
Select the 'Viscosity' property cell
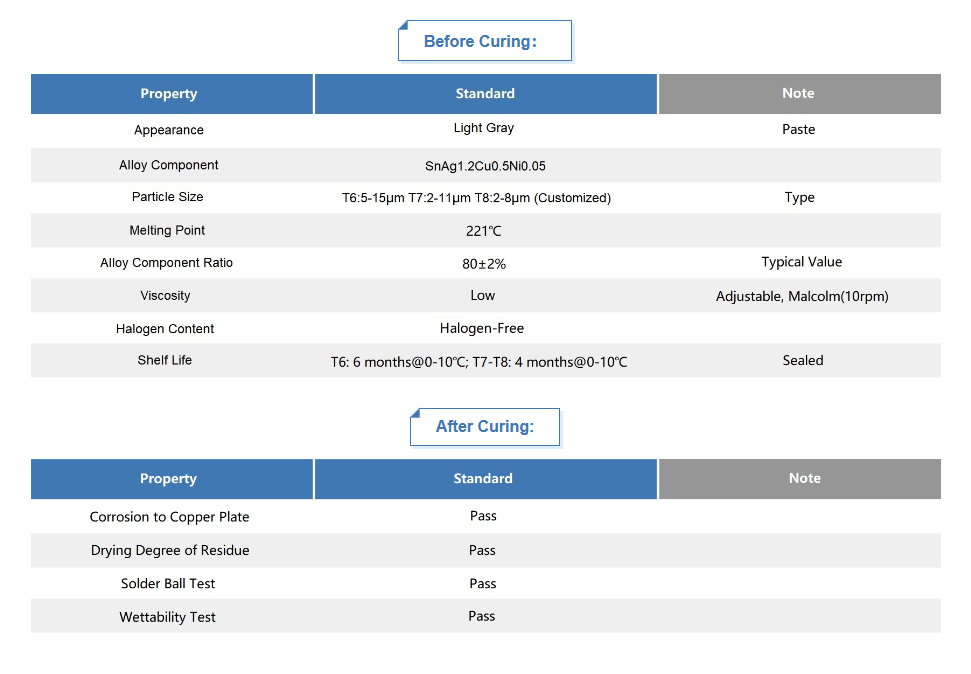tap(165, 295)
